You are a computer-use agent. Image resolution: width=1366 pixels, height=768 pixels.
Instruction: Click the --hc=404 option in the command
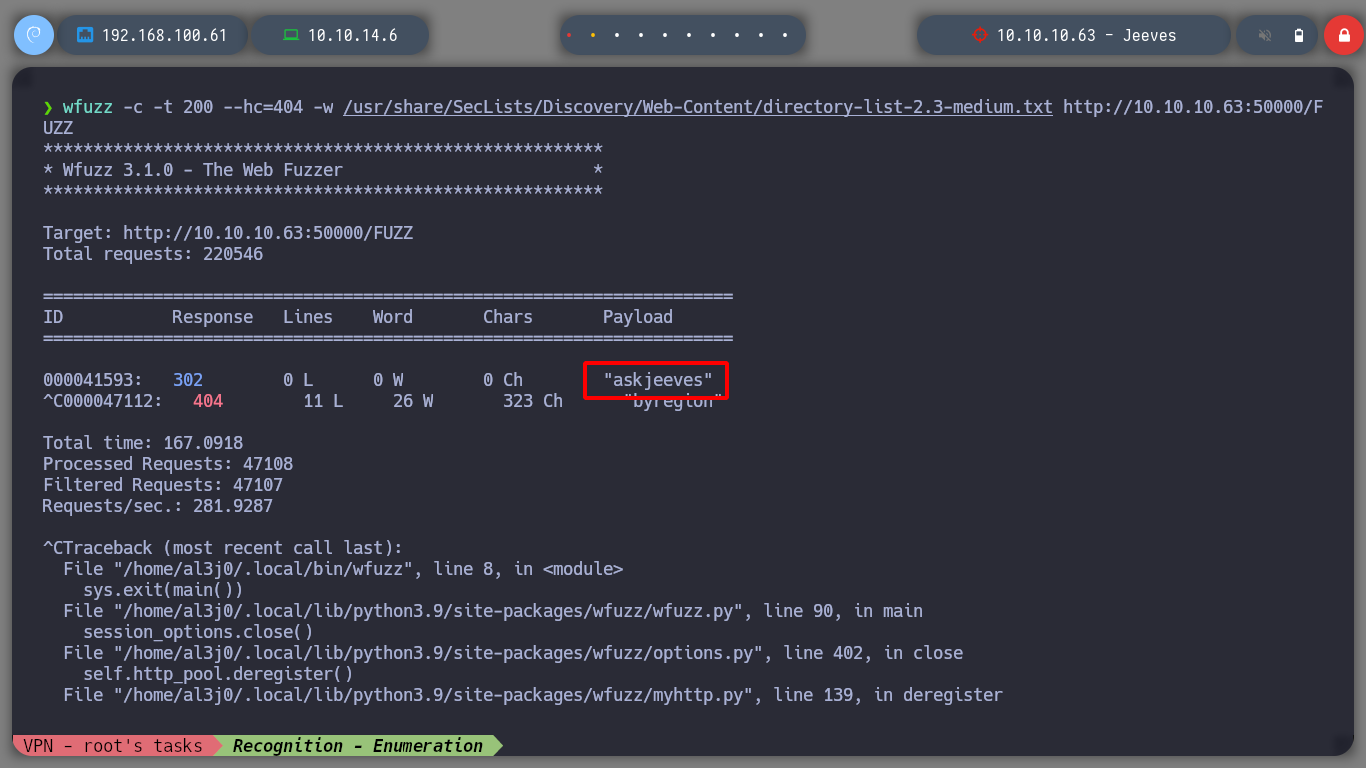[x=262, y=107]
